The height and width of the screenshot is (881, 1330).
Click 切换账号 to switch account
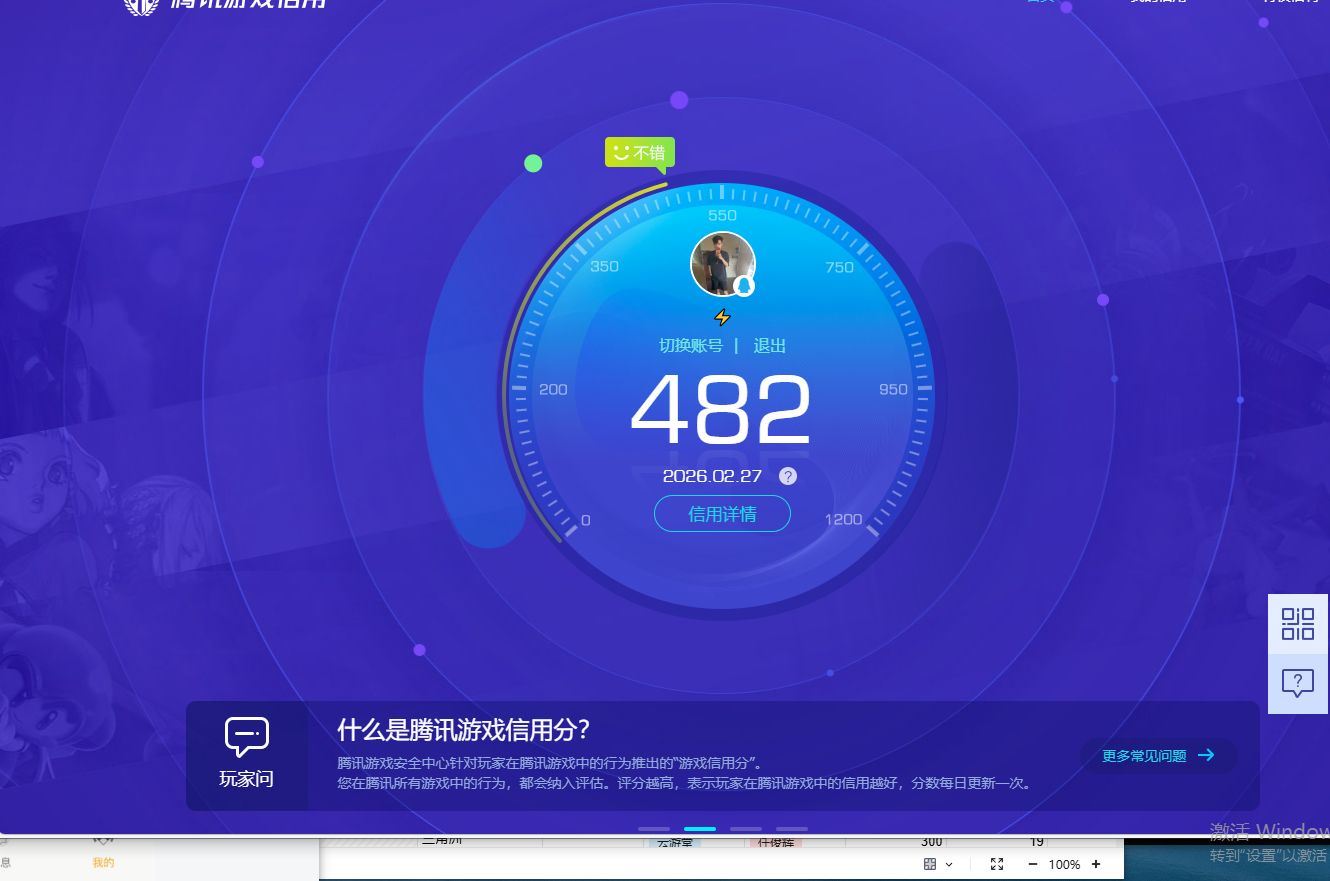690,346
